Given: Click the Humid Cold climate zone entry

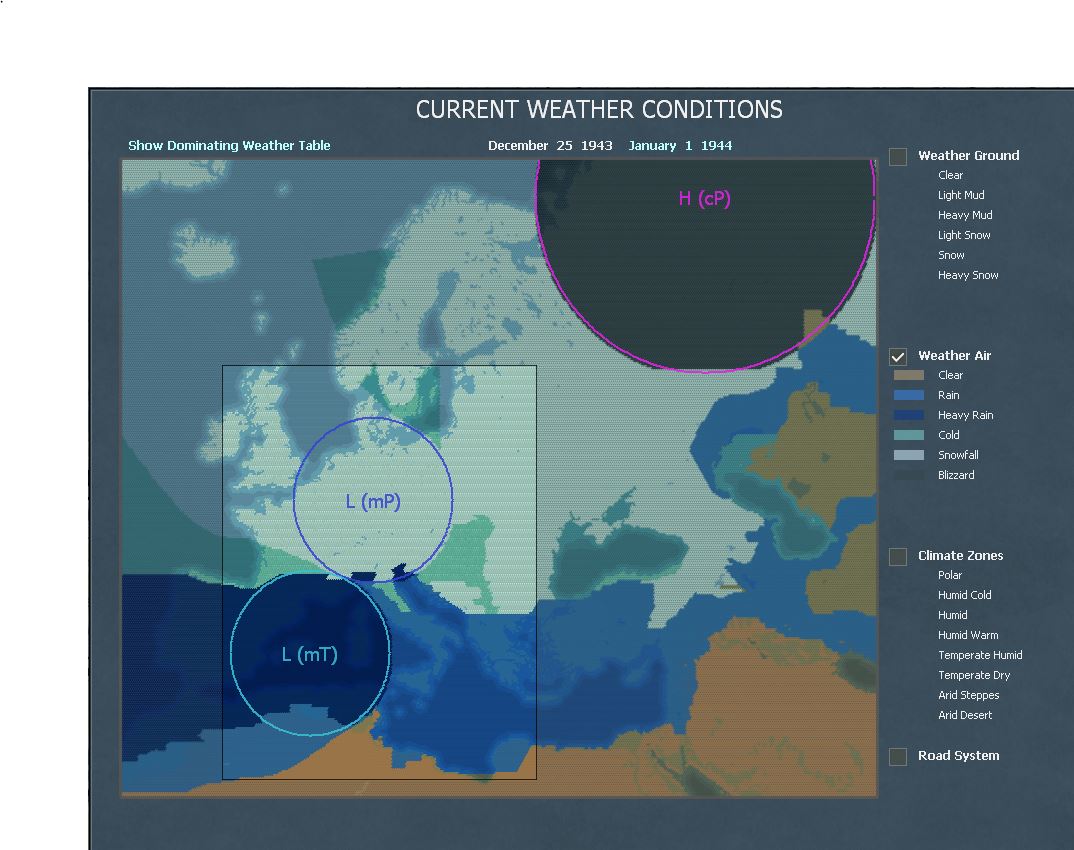Looking at the screenshot, I should (964, 595).
